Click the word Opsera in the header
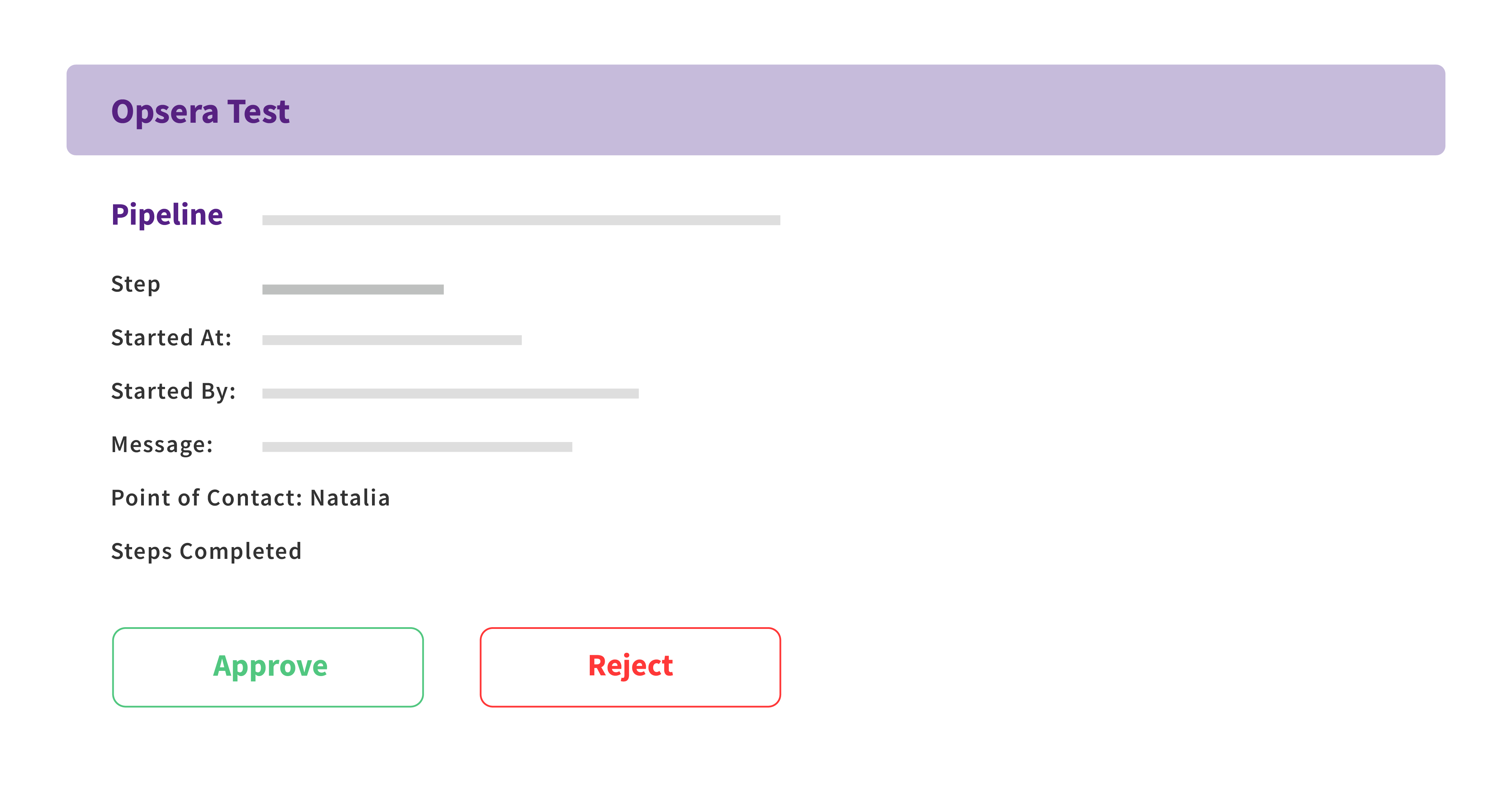This screenshot has width=1512, height=787. (164, 112)
